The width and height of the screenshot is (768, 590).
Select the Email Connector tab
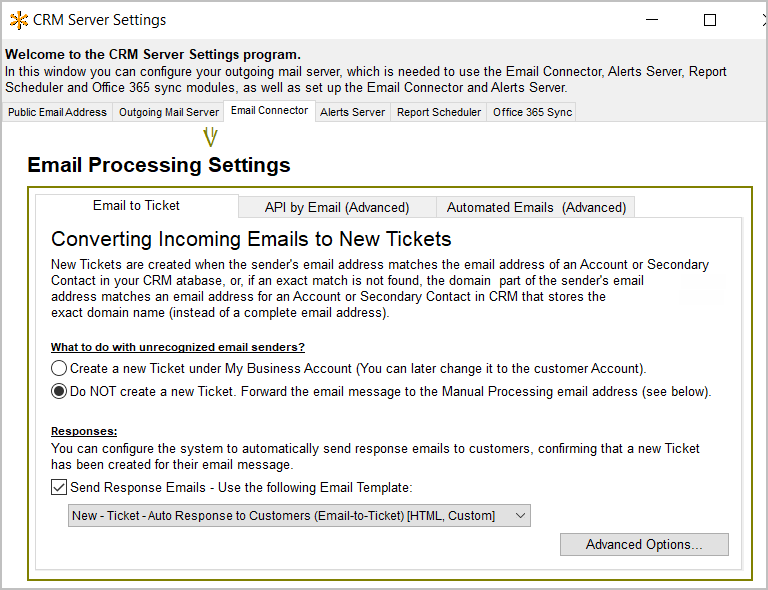pyautogui.click(x=269, y=111)
